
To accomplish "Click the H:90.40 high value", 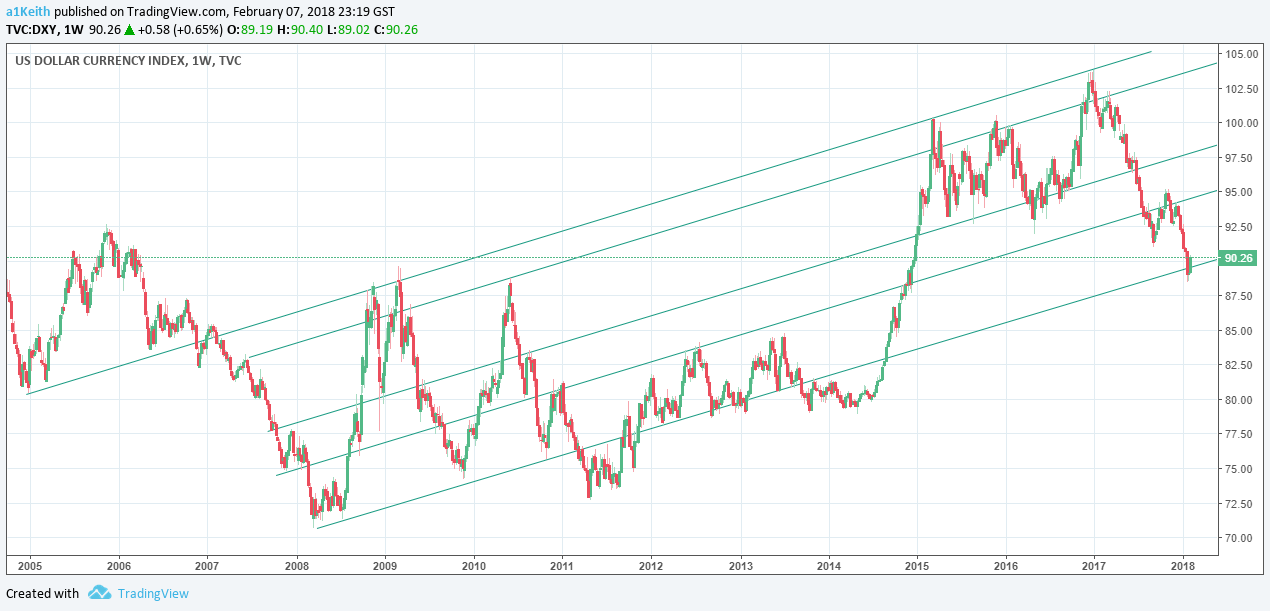I will tap(300, 29).
